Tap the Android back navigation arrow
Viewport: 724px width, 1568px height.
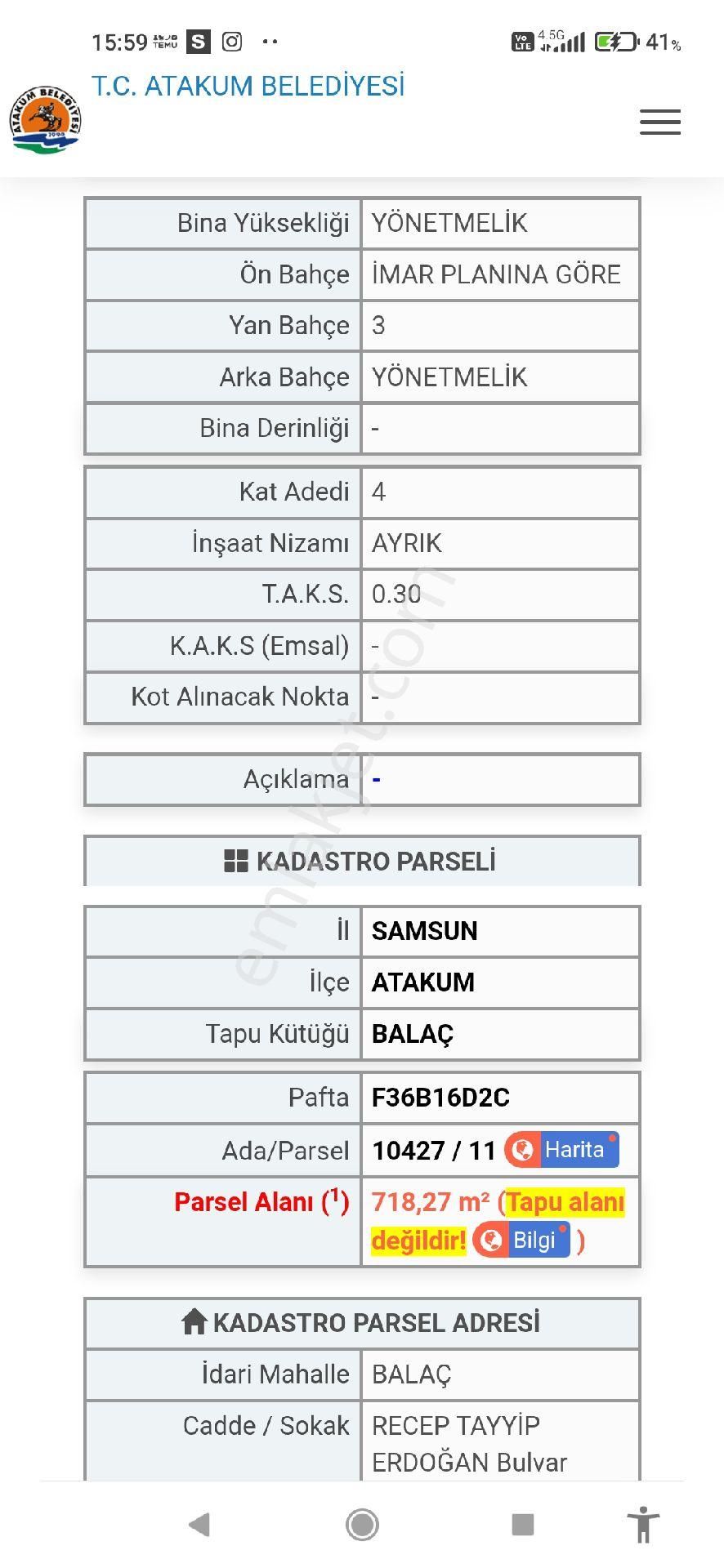[x=199, y=1524]
